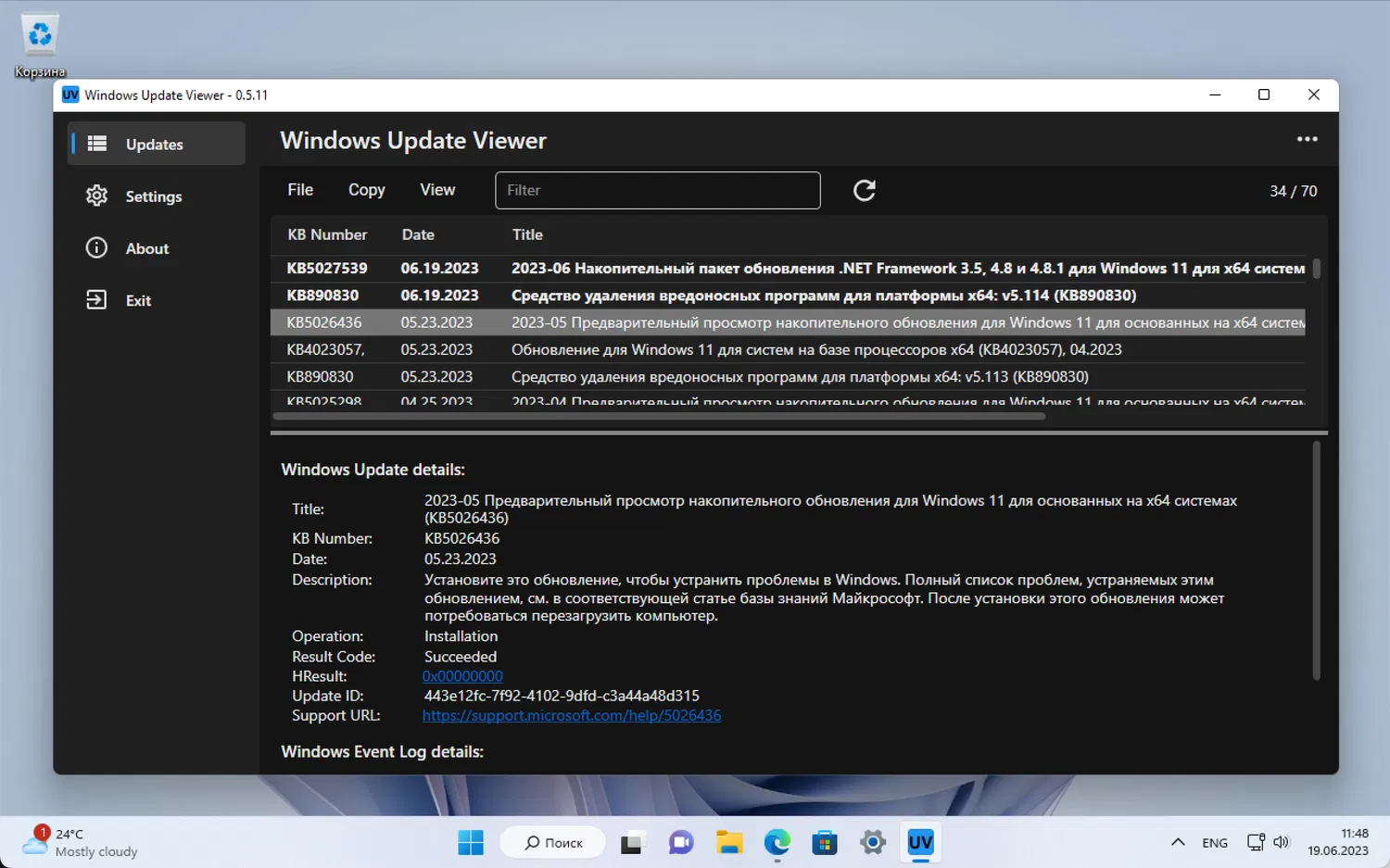Image resolution: width=1390 pixels, height=868 pixels.
Task: Click the Succeeded result code value
Action: (461, 656)
